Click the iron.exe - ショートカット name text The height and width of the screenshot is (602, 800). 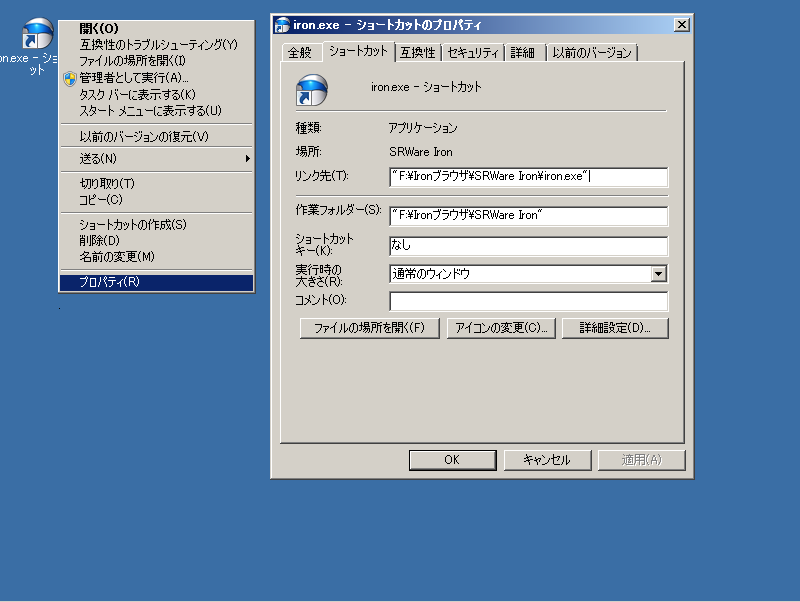426,87
